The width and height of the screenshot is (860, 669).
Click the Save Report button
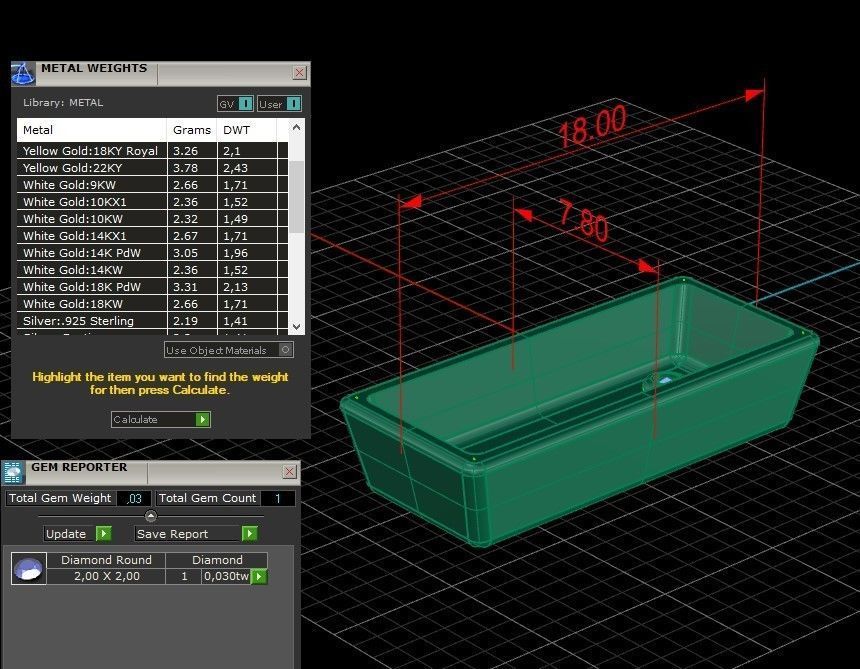click(196, 534)
